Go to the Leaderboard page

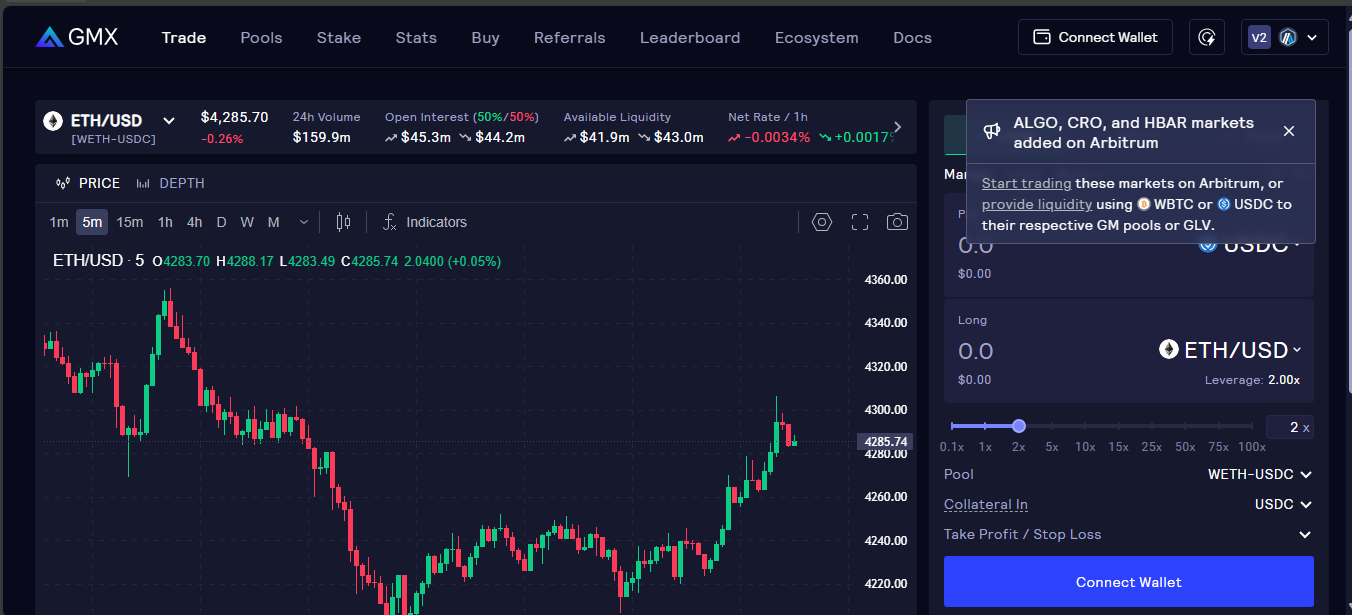[690, 37]
